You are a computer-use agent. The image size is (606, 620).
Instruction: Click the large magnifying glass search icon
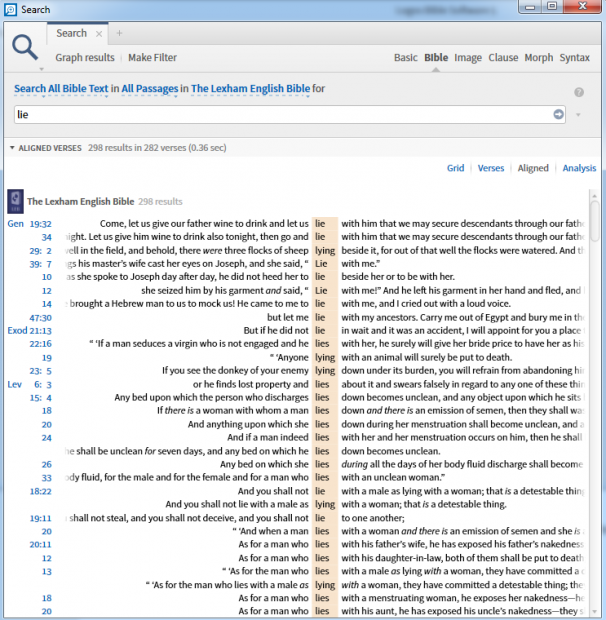pos(25,47)
